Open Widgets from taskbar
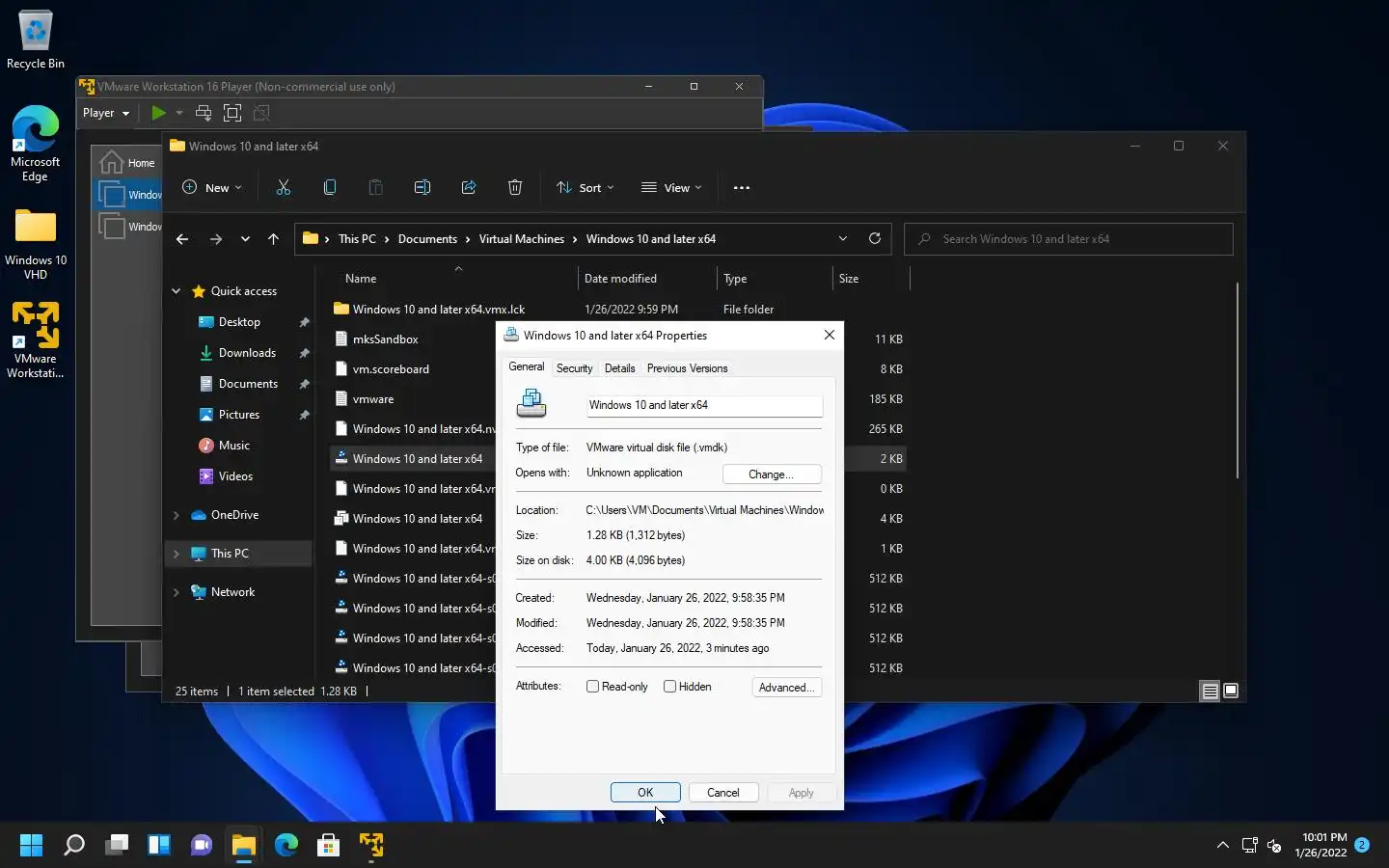The height and width of the screenshot is (868, 1389). coord(159,846)
